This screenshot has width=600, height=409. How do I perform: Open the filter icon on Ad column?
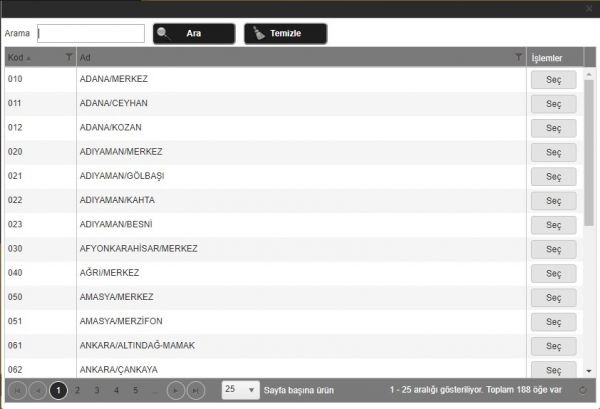(x=518, y=57)
